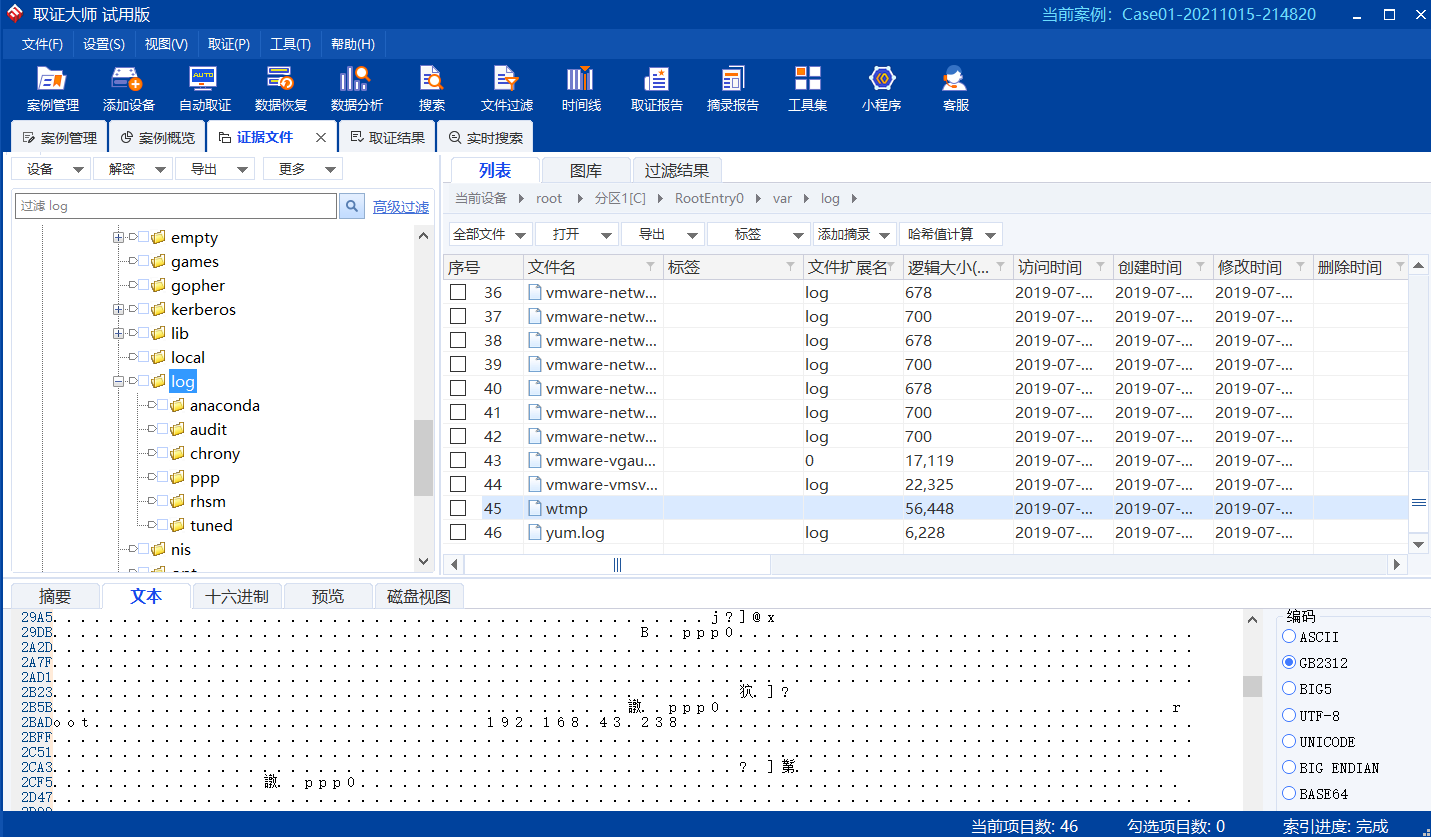Click var in breadcrumb path
The width and height of the screenshot is (1431, 837).
[782, 199]
